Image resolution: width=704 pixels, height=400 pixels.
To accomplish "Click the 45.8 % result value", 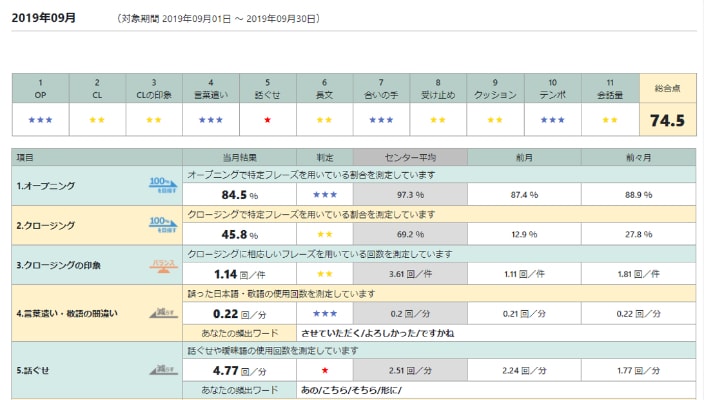I will [x=240, y=234].
